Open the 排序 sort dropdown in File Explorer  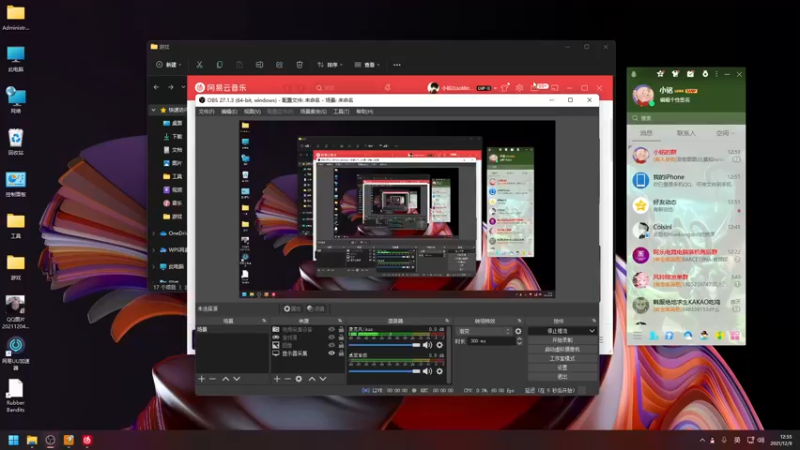[330, 65]
